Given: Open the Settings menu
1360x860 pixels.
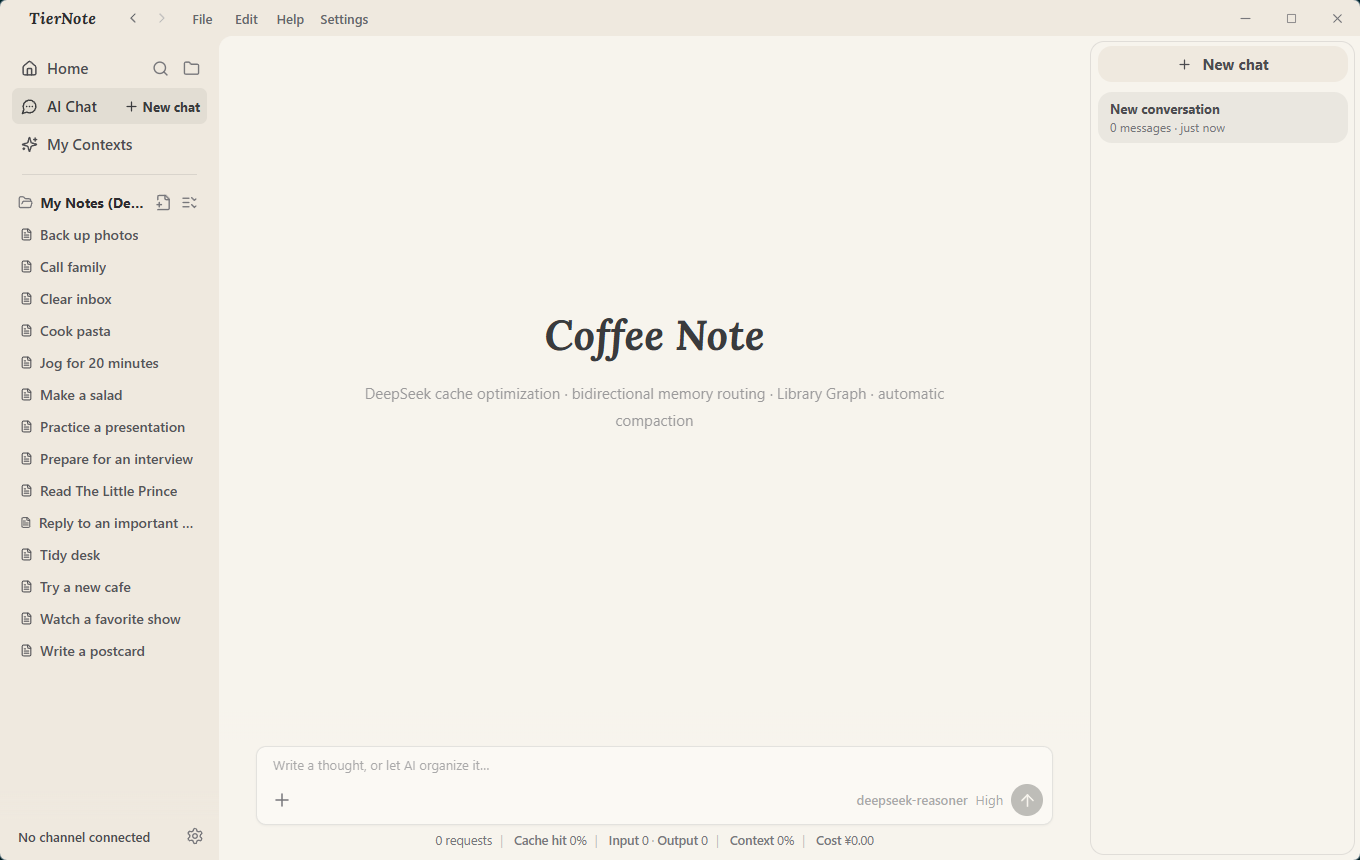Looking at the screenshot, I should 344,19.
